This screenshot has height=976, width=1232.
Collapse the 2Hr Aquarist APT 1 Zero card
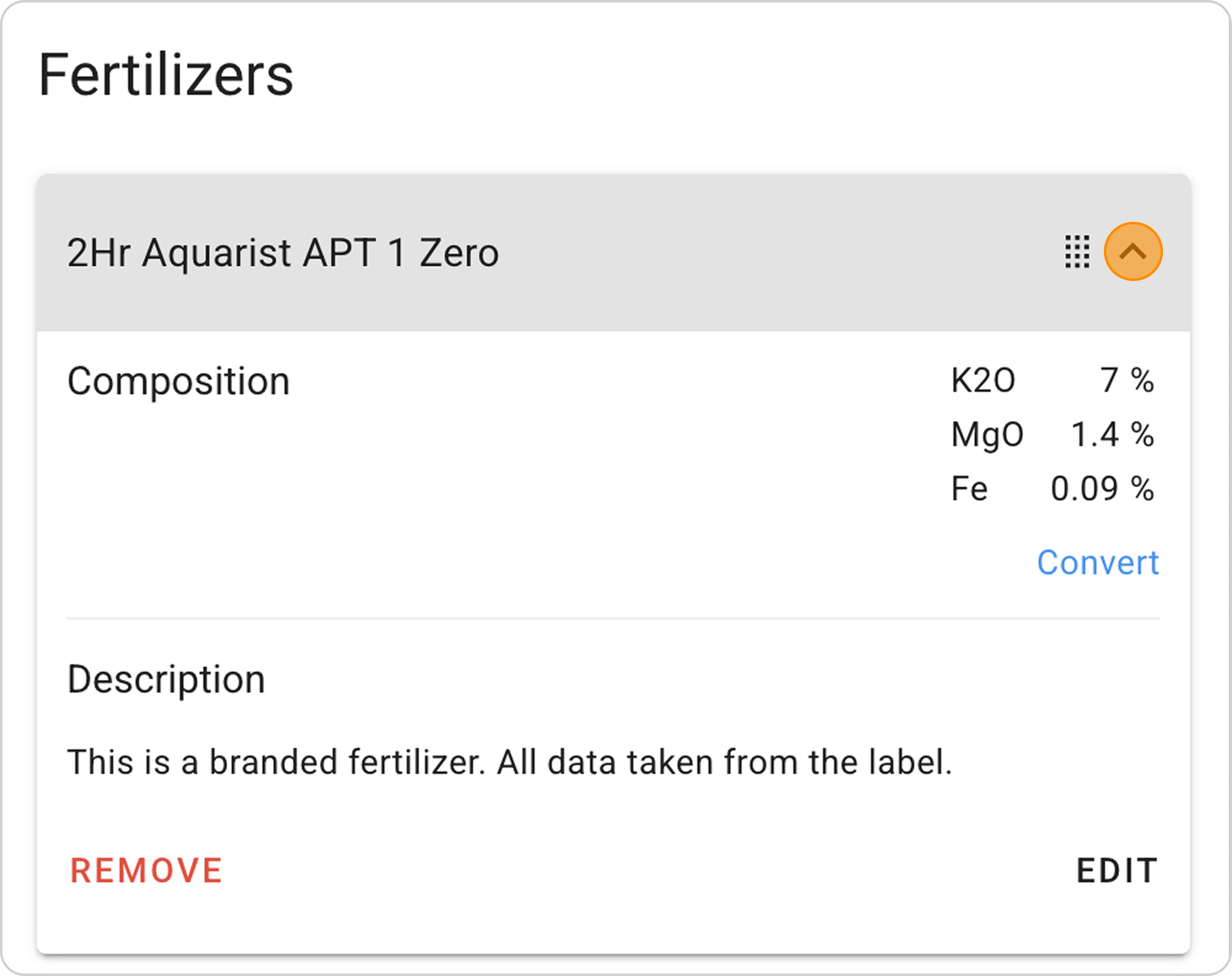pos(1133,251)
